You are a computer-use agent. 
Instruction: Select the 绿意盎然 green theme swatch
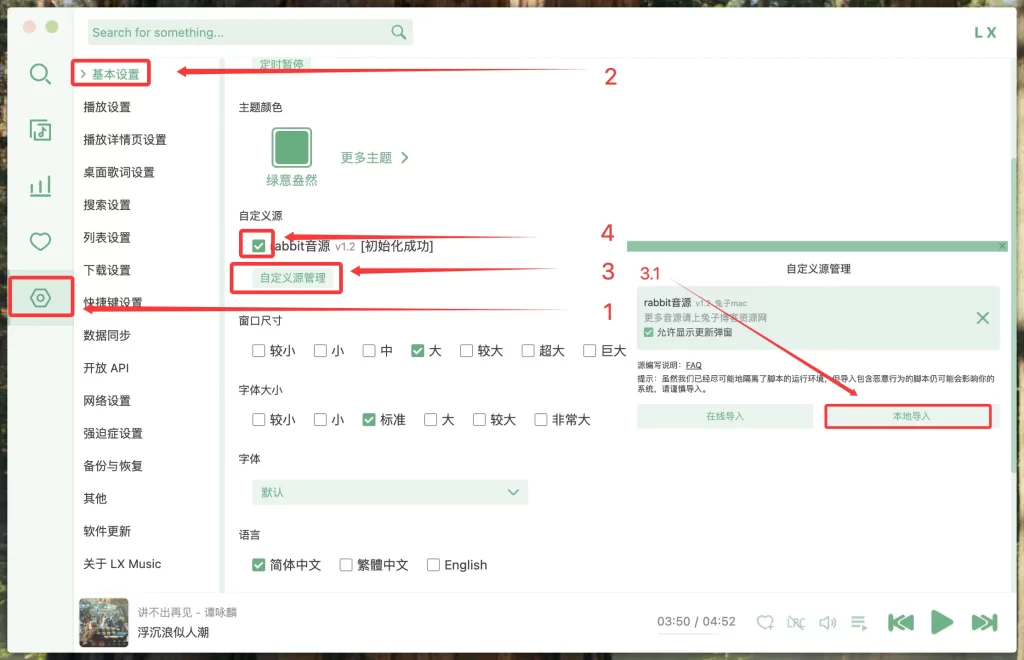292,148
